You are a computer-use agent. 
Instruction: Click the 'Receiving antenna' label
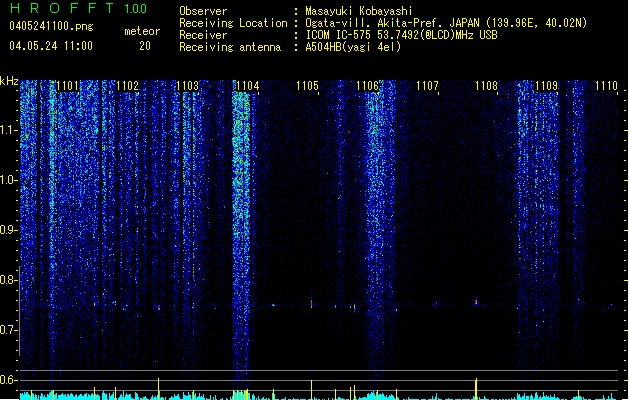(x=230, y=47)
